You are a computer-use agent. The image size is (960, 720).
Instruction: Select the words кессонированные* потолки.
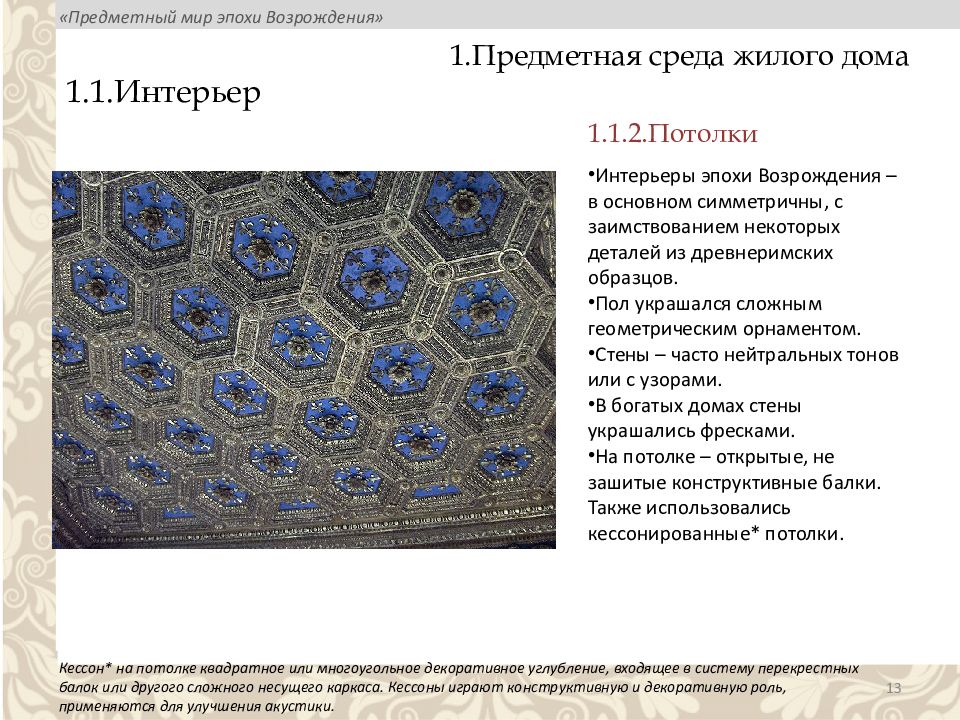tap(716, 533)
